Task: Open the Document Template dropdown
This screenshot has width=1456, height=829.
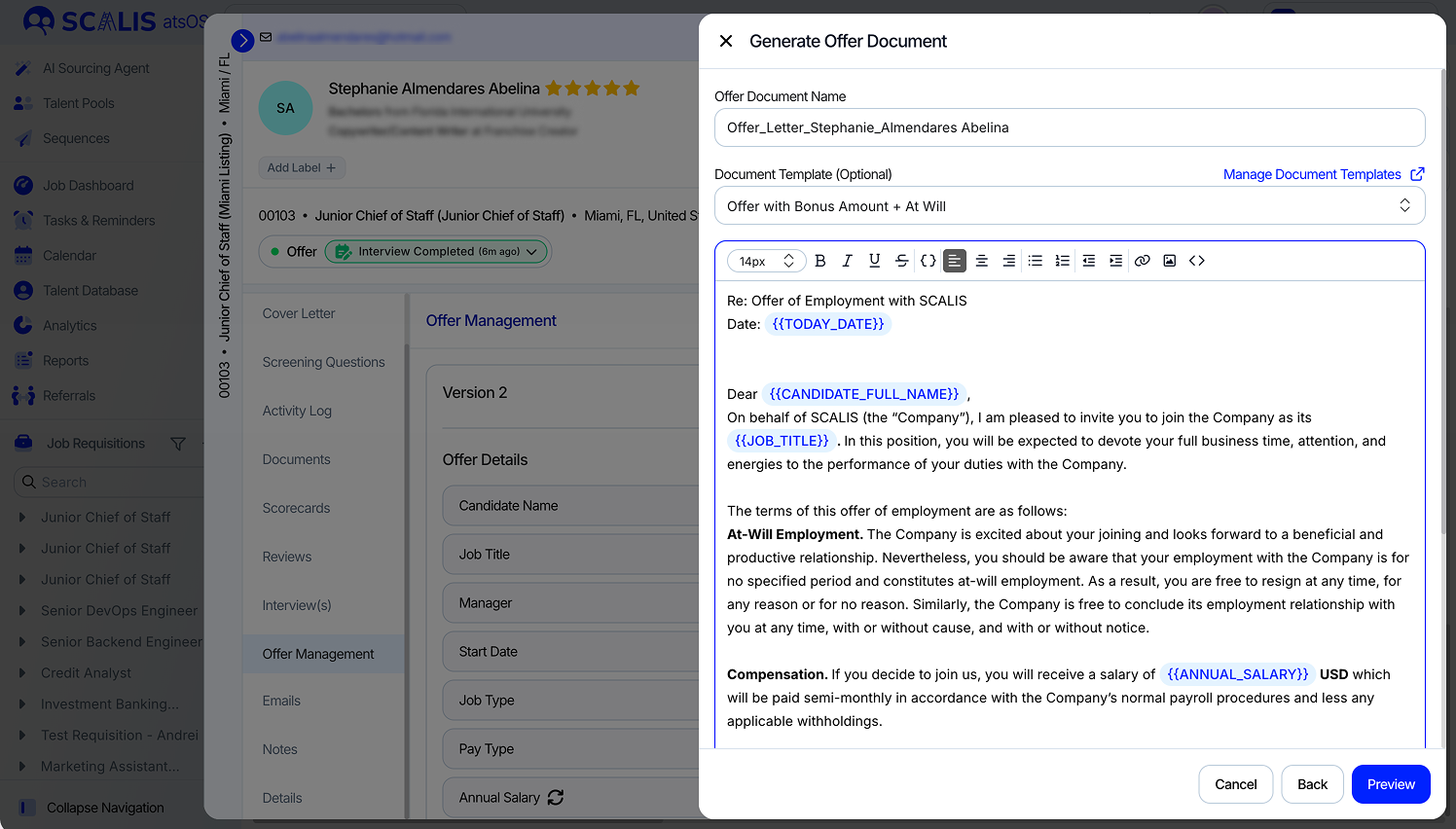Action: point(1069,206)
